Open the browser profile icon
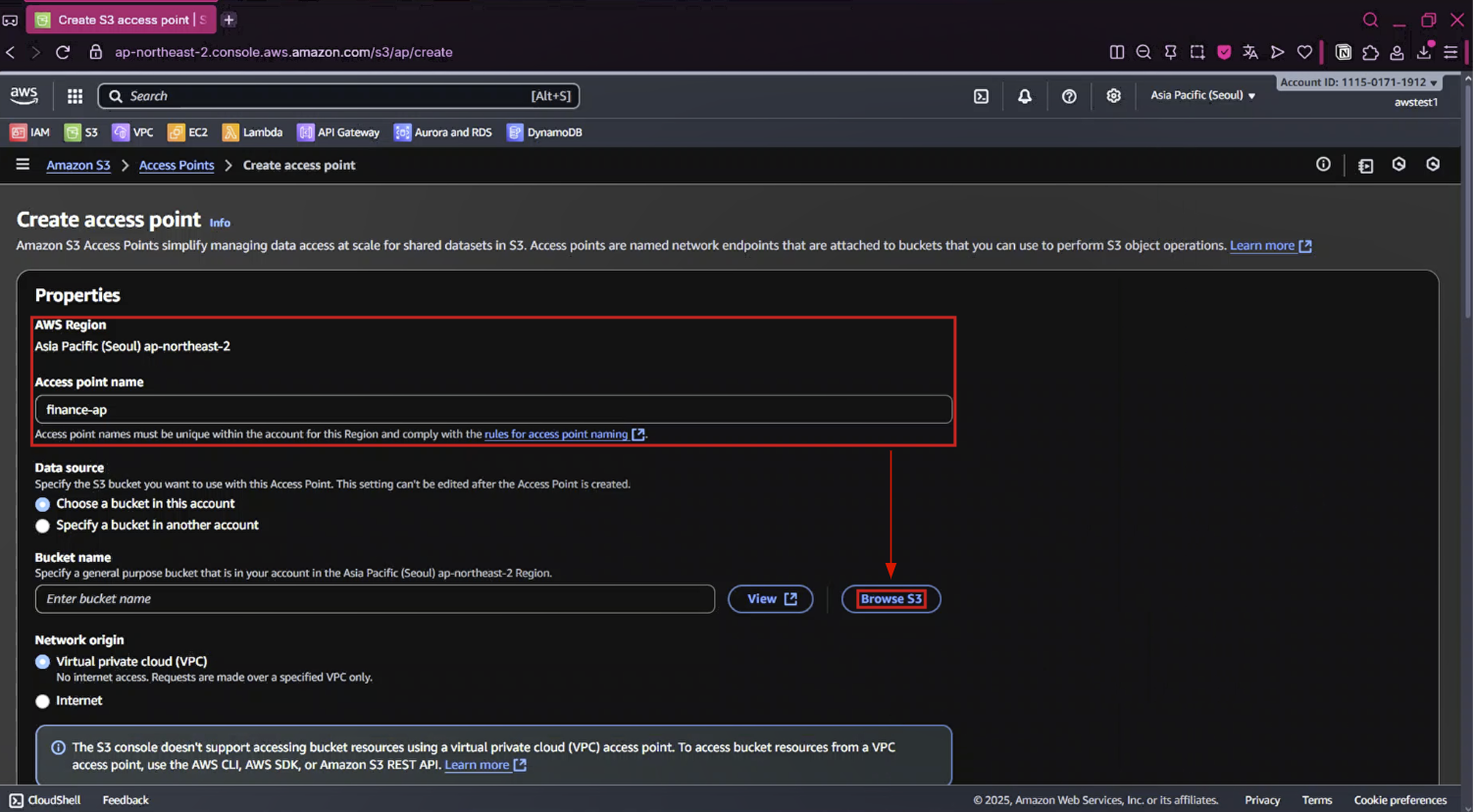This screenshot has width=1474, height=812. pos(1397,52)
